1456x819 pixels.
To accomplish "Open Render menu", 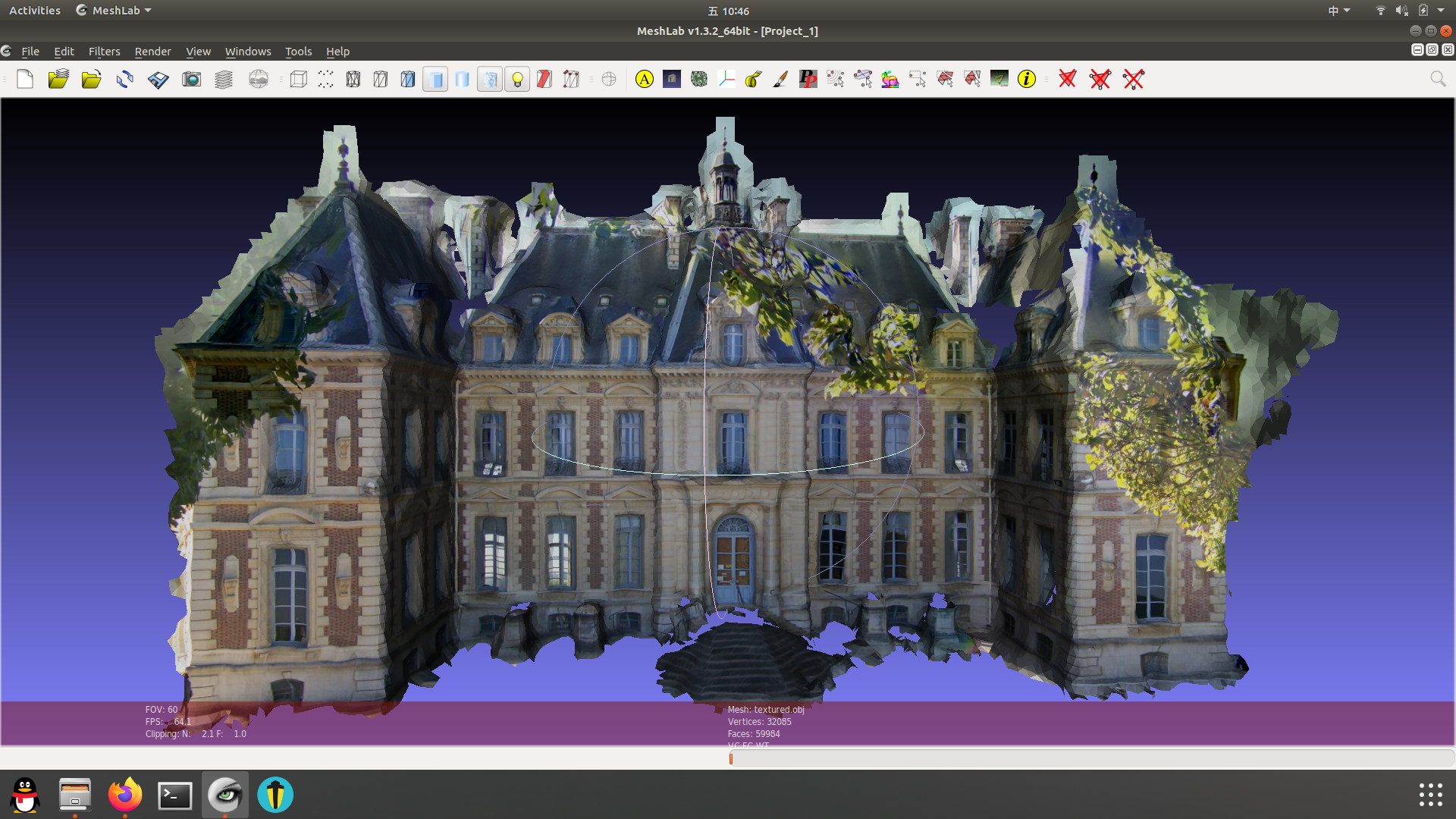I will coord(153,52).
